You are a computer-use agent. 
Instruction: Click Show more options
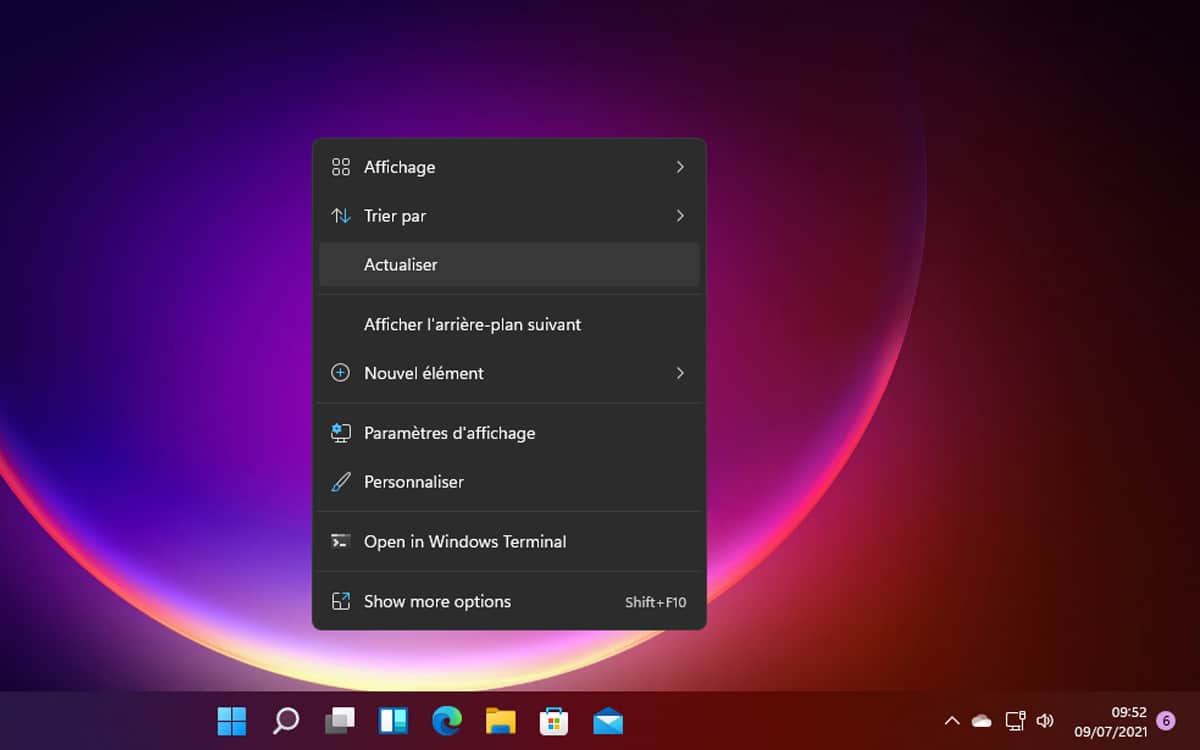[x=437, y=601]
